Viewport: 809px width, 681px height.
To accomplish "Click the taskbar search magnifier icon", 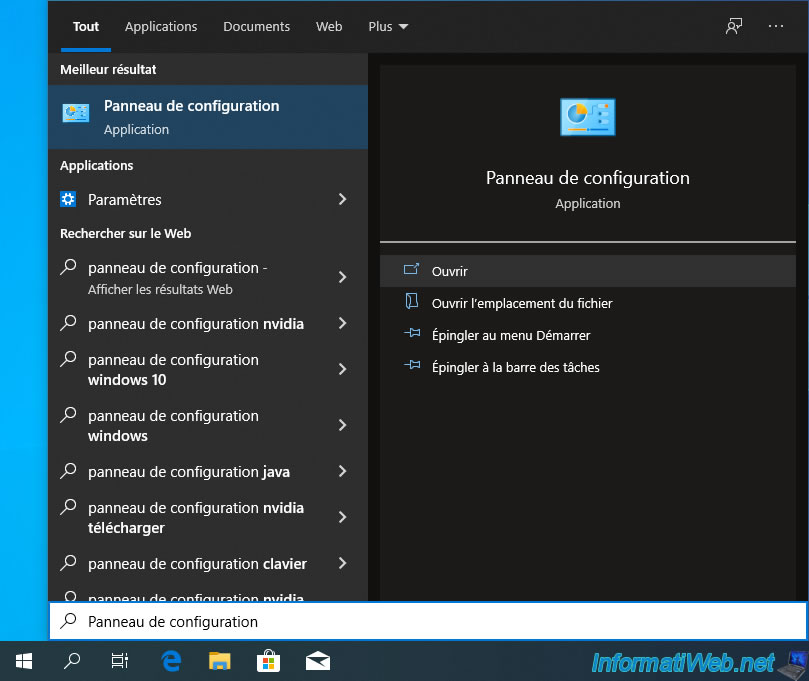I will click(72, 661).
